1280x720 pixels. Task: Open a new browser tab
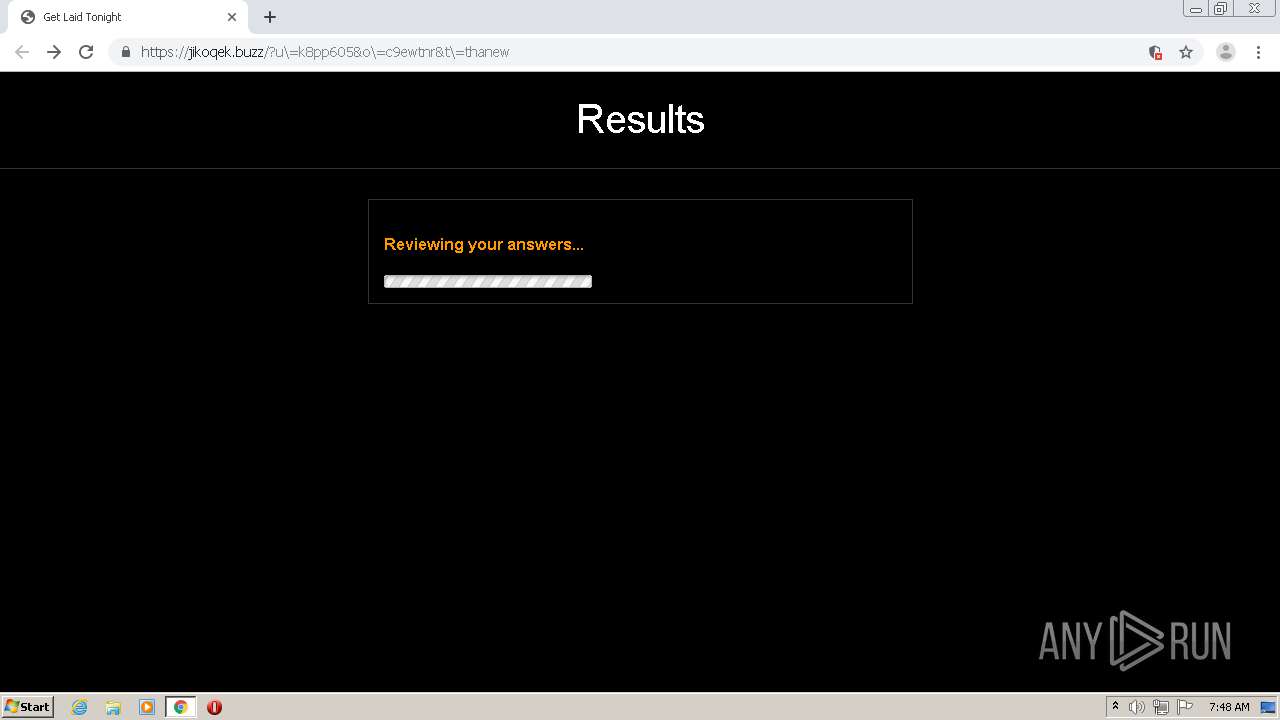(270, 17)
